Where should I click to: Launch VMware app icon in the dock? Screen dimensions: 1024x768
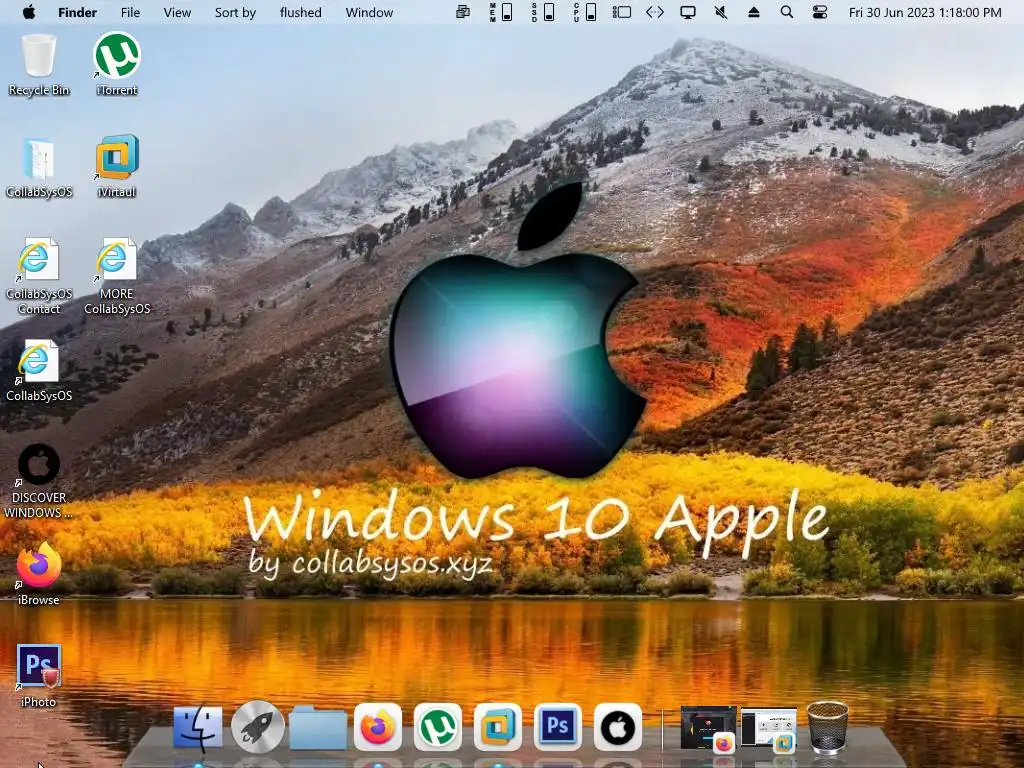point(498,727)
